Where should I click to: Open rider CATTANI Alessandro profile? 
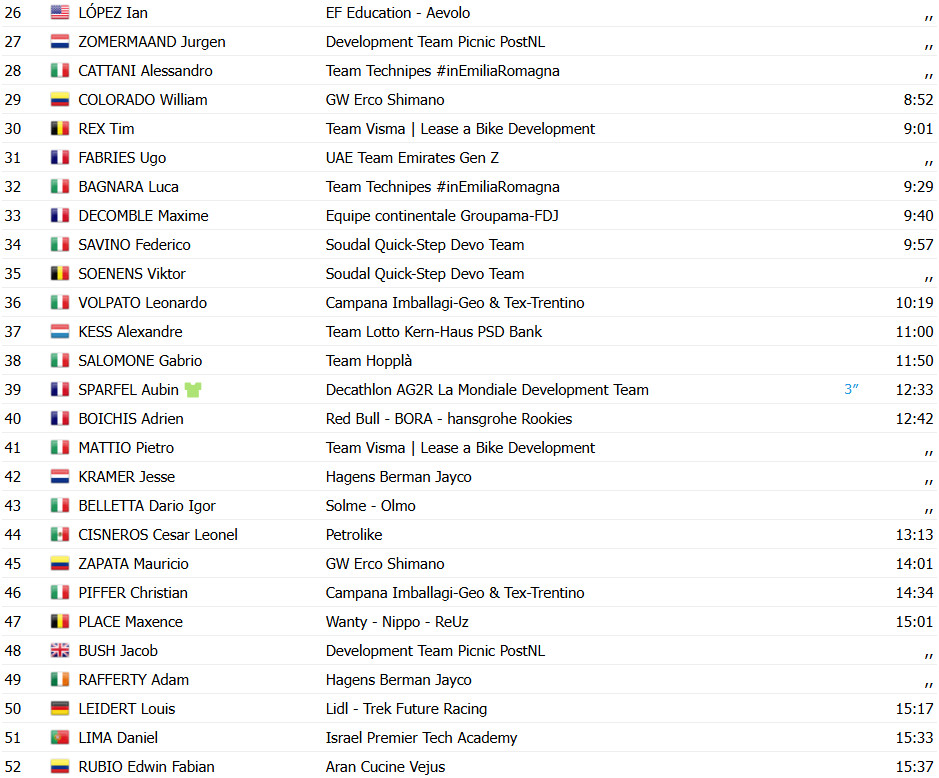(145, 71)
